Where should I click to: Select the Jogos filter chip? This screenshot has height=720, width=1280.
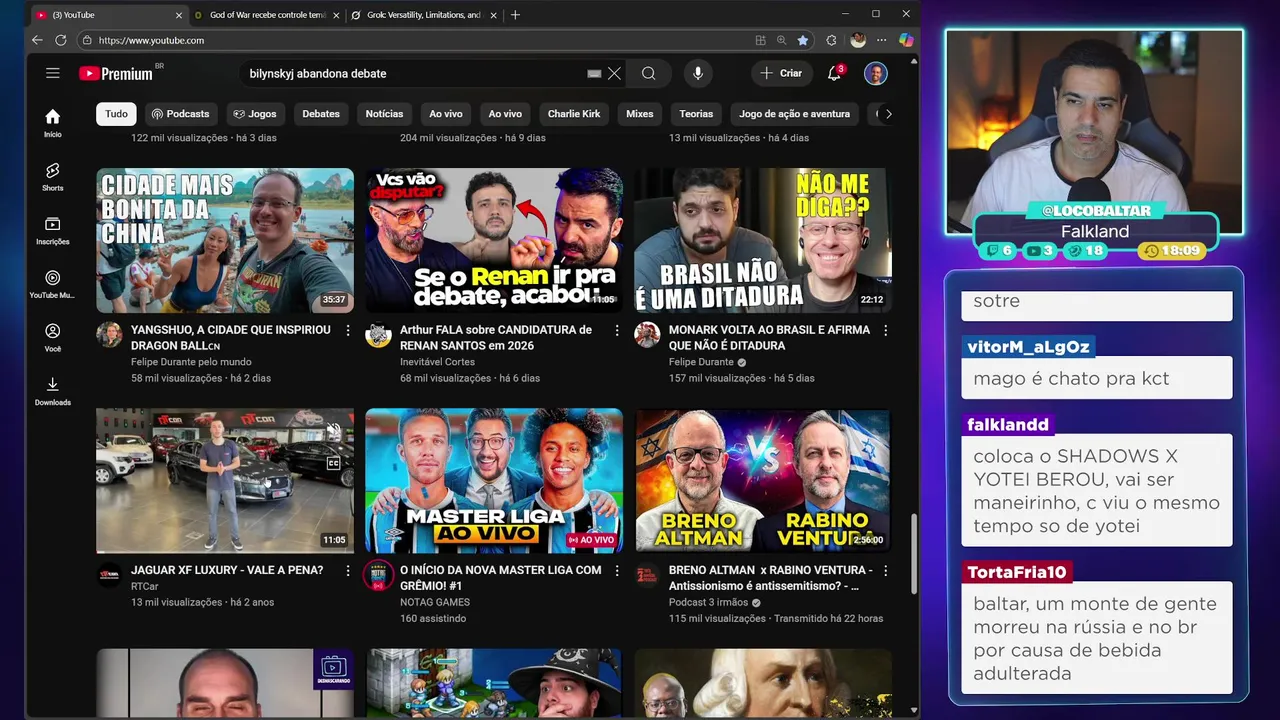tap(254, 114)
